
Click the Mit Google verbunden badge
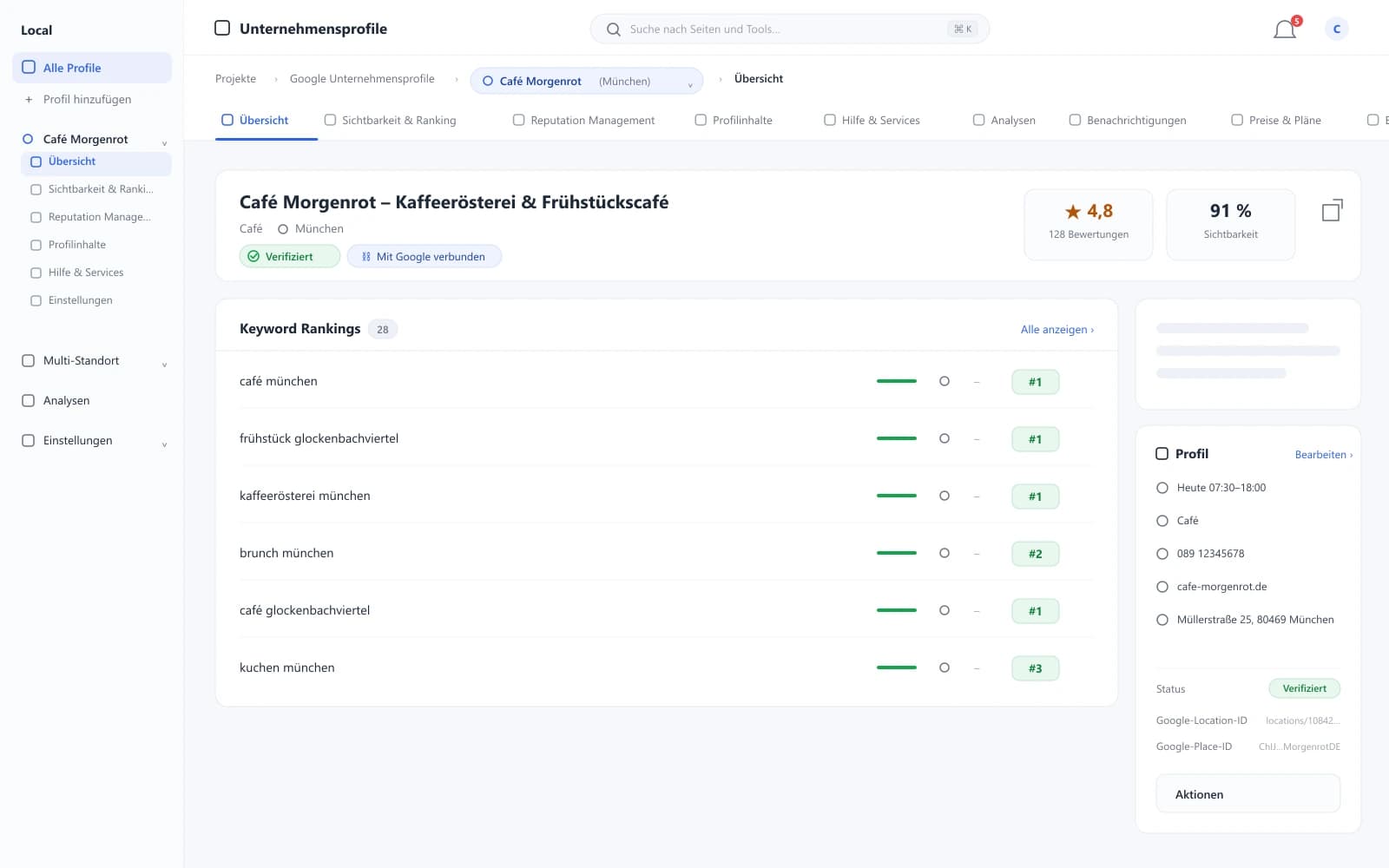pyautogui.click(x=424, y=257)
